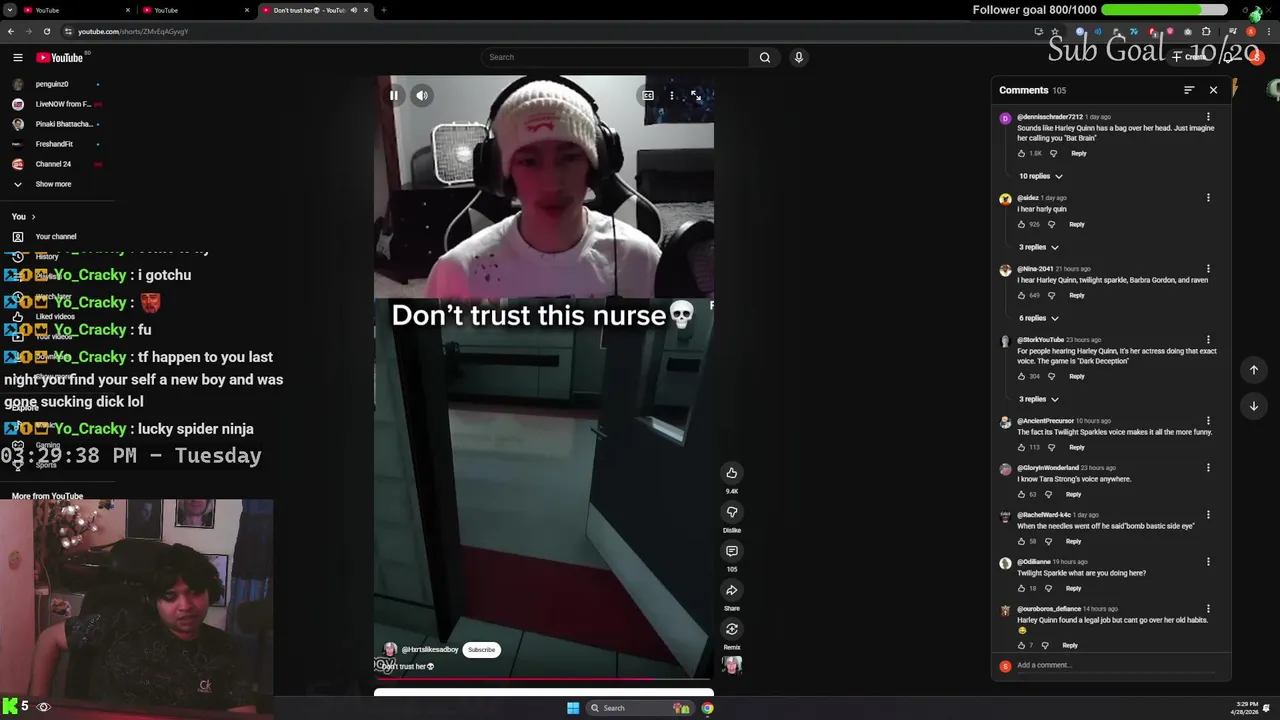Expand the You section
The image size is (1280, 720).
coord(23,217)
